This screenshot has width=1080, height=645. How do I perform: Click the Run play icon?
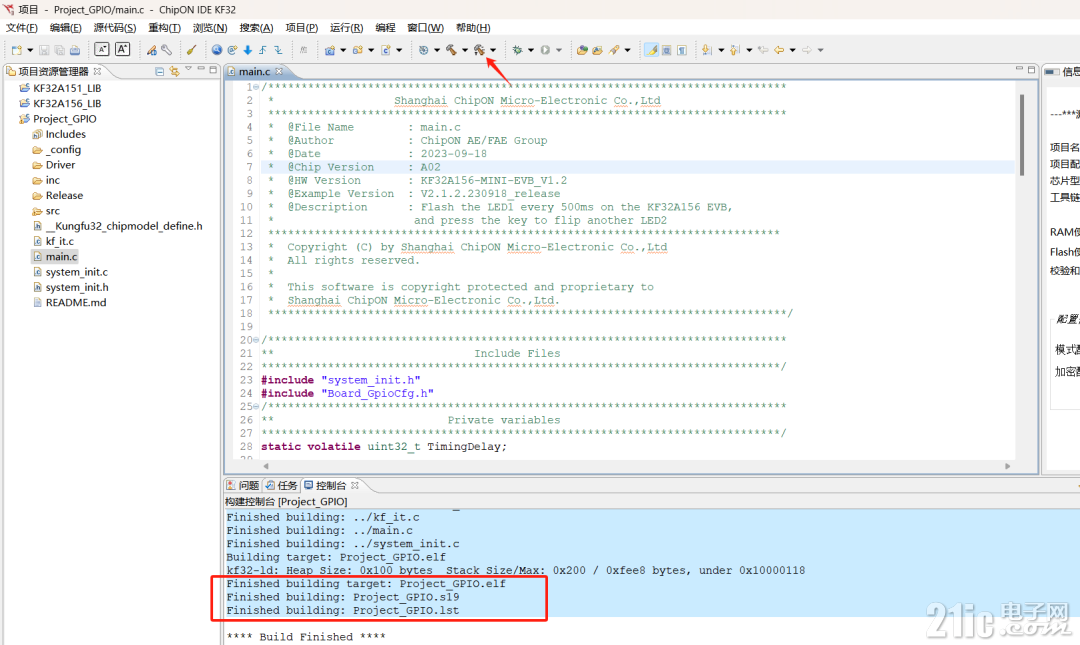click(x=545, y=50)
